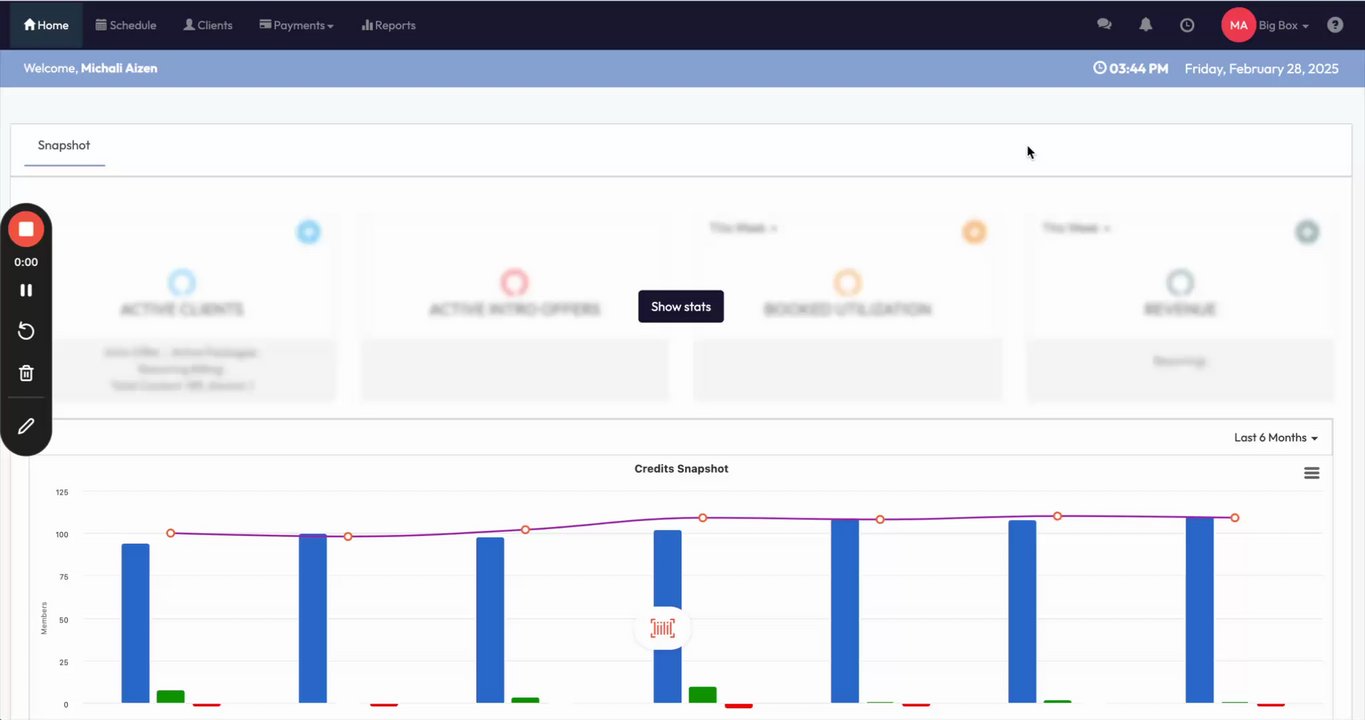Click the 125 y-axis label

click(x=62, y=492)
